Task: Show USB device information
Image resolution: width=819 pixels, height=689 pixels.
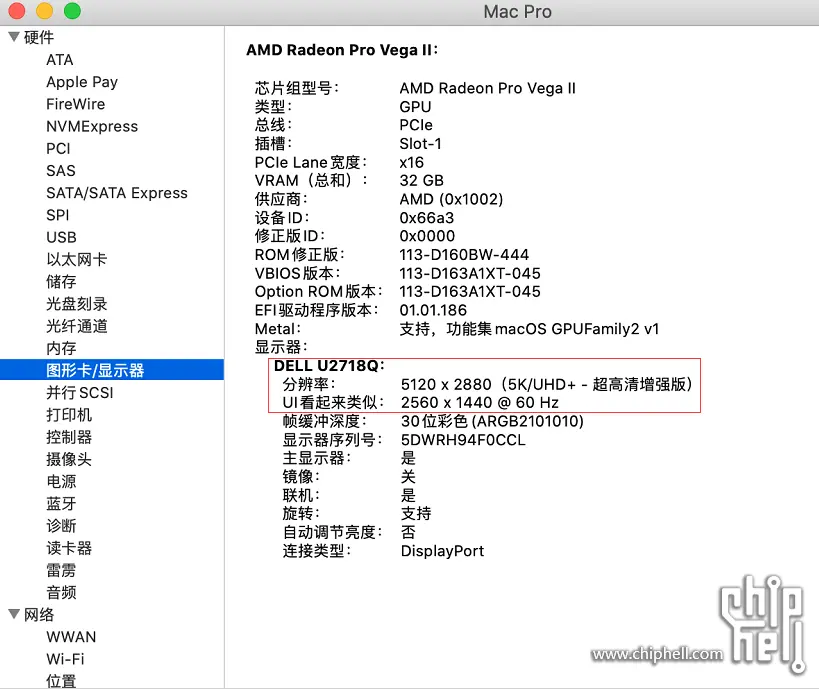Action: (x=61, y=237)
